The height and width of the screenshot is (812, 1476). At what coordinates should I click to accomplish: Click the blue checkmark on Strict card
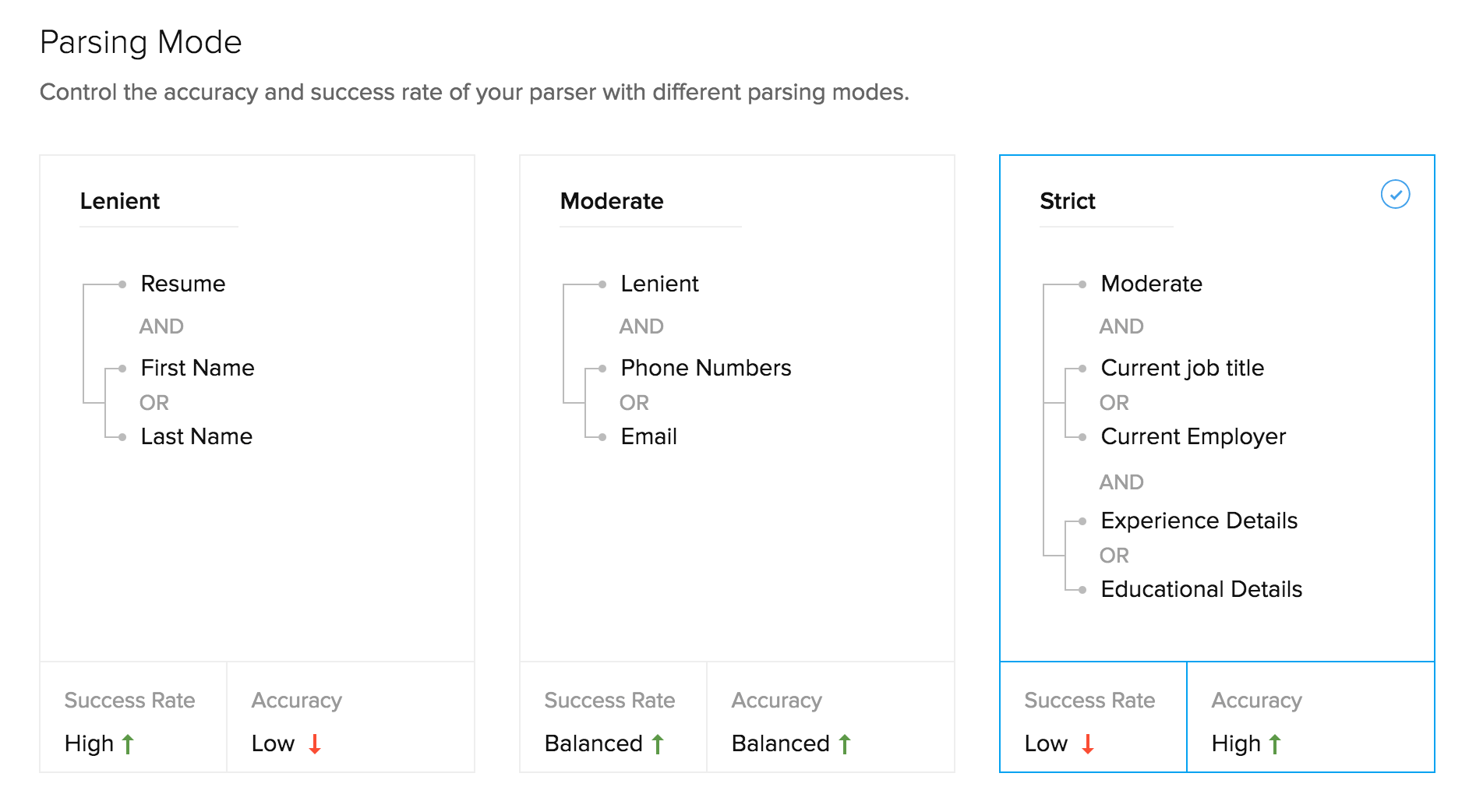tap(1395, 194)
